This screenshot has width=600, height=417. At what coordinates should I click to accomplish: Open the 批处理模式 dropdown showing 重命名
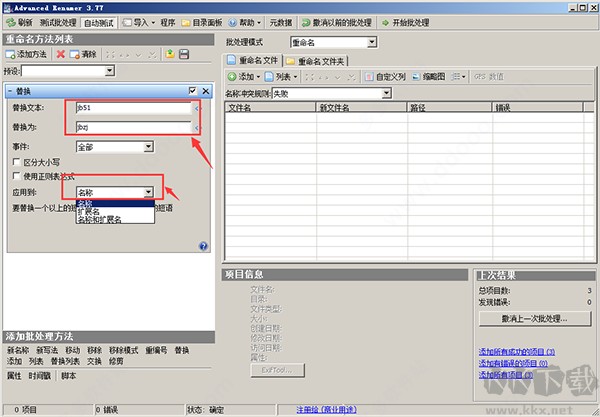point(372,42)
